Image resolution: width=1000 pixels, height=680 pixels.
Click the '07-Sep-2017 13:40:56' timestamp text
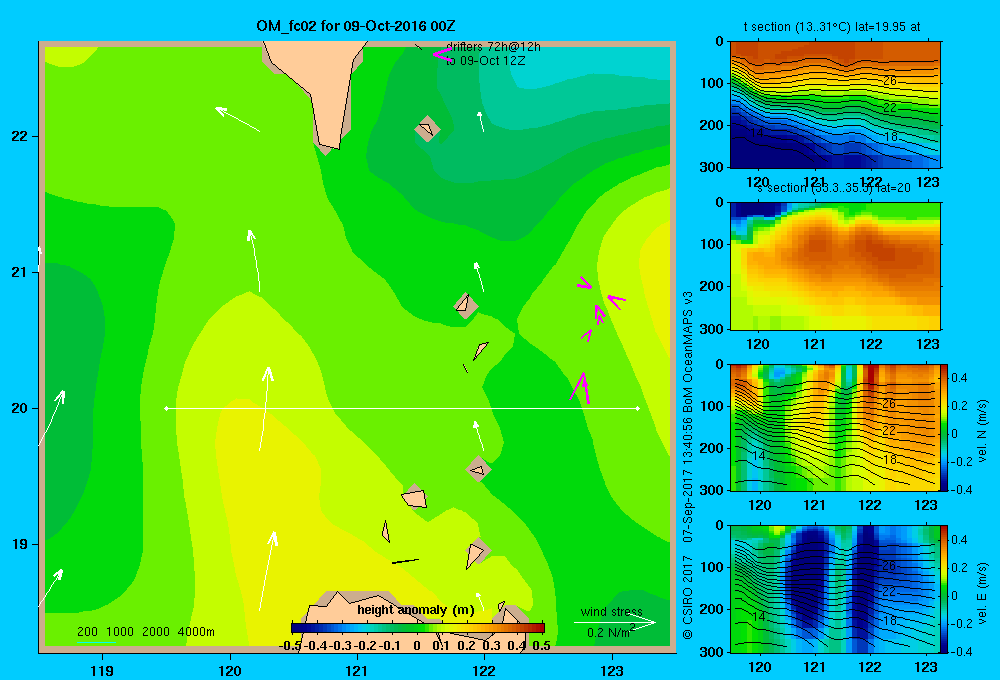[x=688, y=478]
